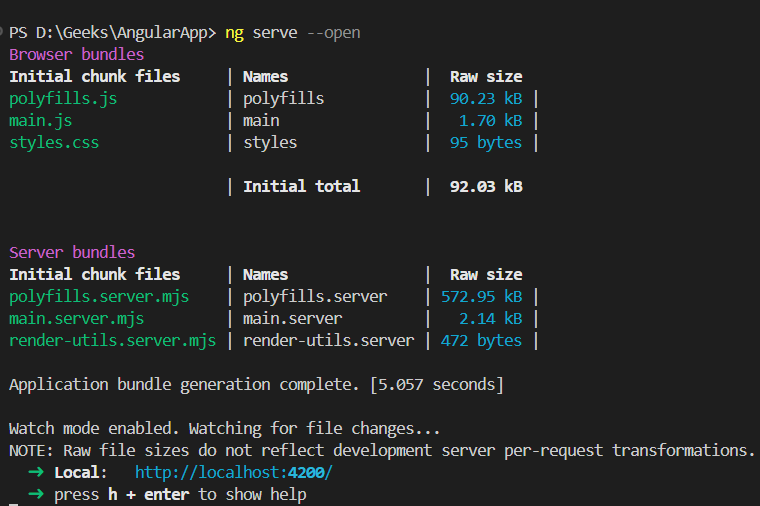760x506 pixels.
Task: Click the Initial total label
Action: [301, 186]
